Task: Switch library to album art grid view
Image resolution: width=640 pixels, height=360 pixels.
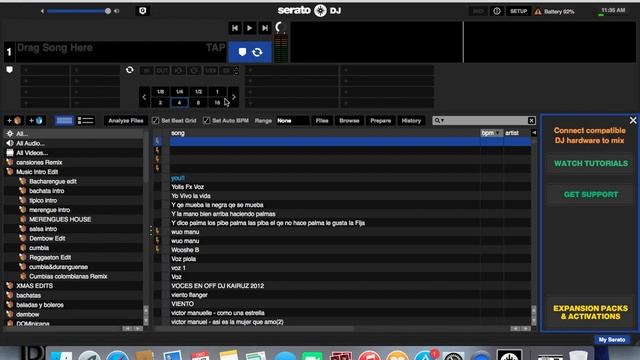Action: pyautogui.click(x=64, y=120)
